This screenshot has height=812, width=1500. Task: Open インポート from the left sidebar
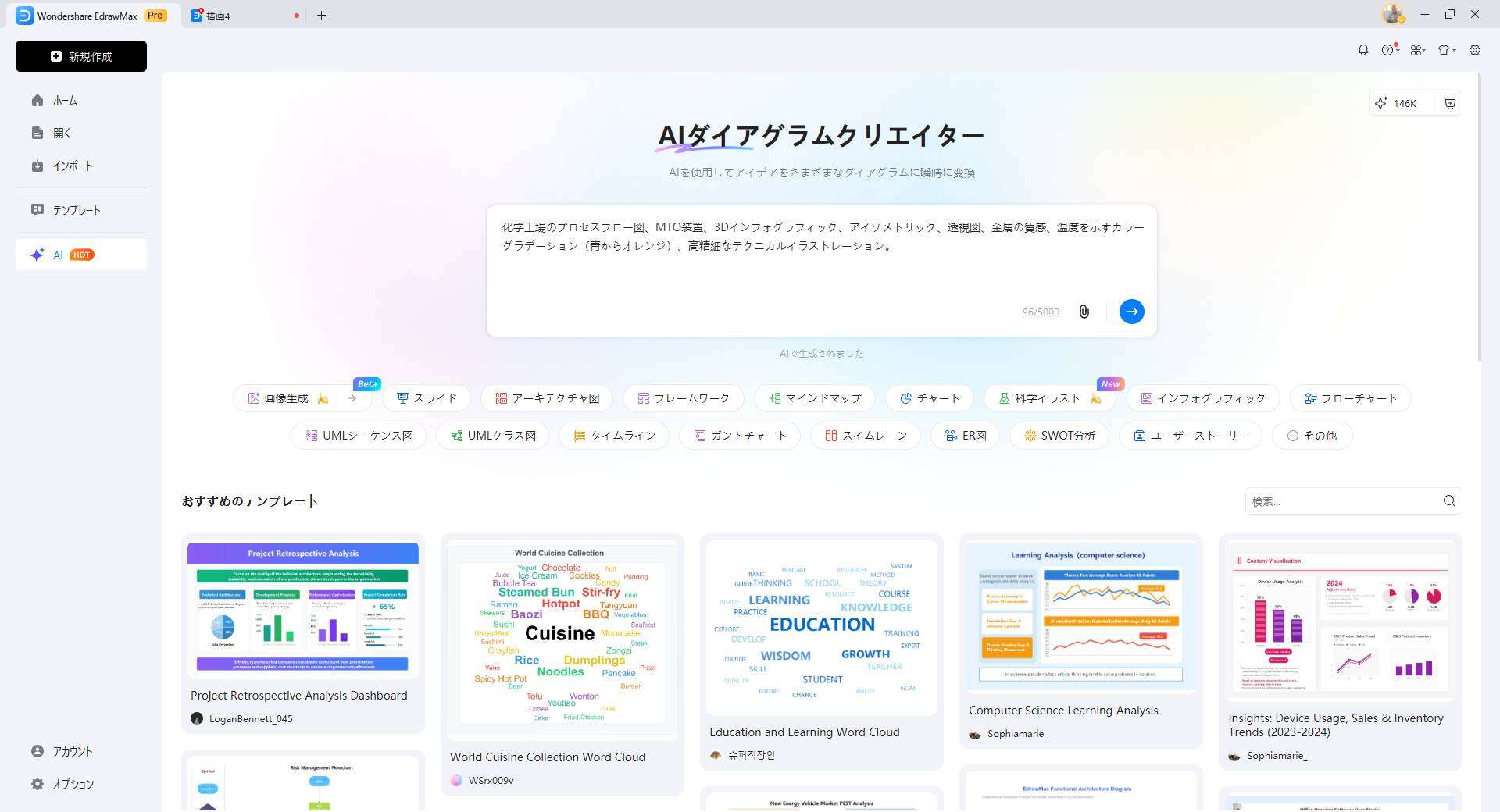(73, 166)
